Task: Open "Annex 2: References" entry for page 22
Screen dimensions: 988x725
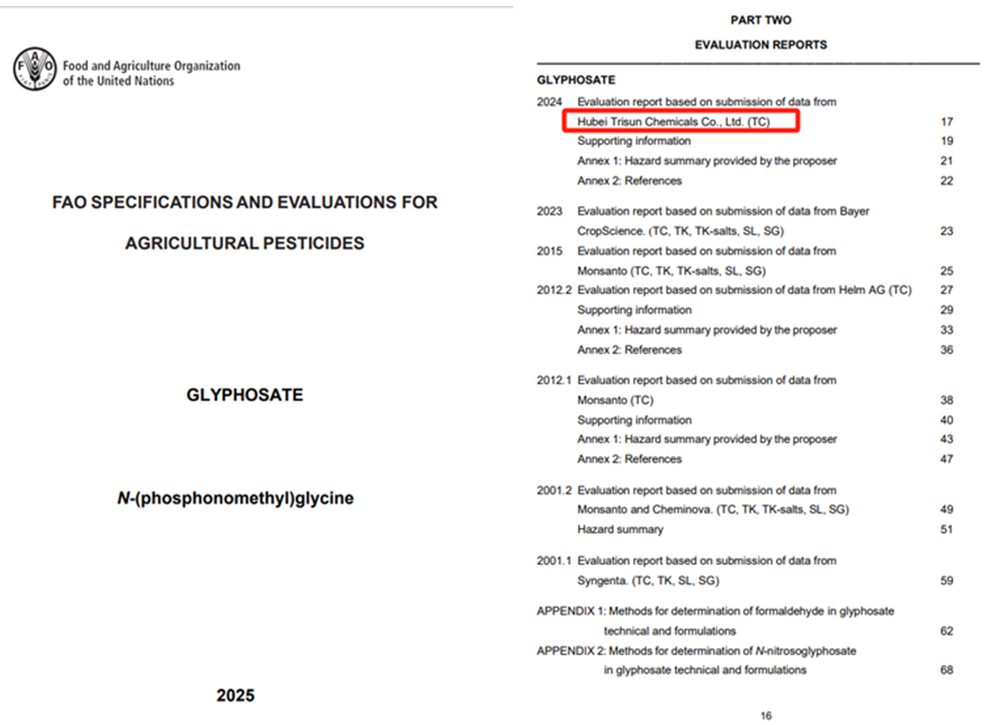Action: coord(629,181)
